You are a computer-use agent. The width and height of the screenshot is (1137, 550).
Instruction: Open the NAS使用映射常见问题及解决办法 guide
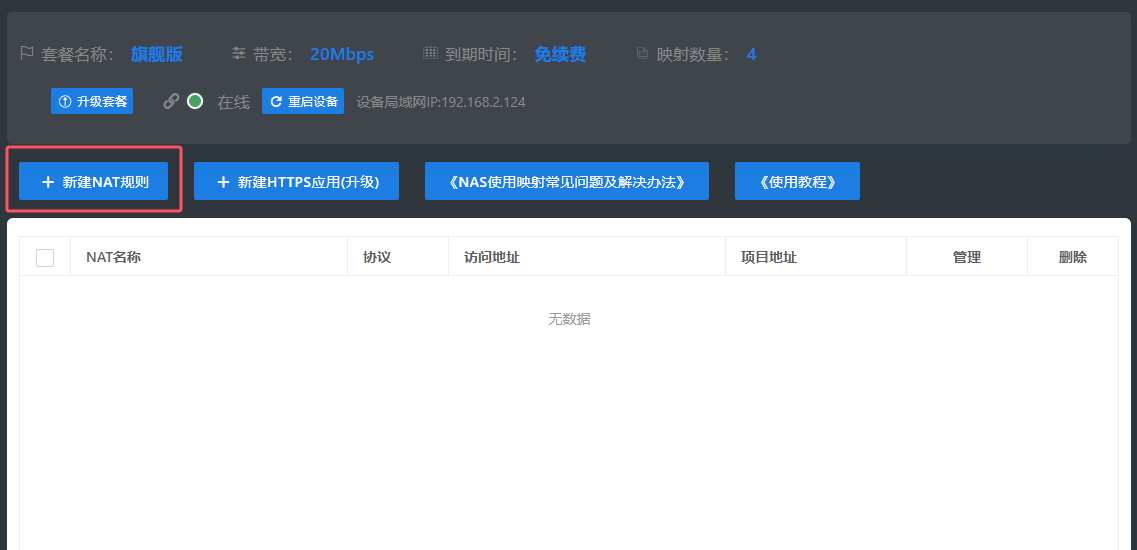click(x=566, y=181)
